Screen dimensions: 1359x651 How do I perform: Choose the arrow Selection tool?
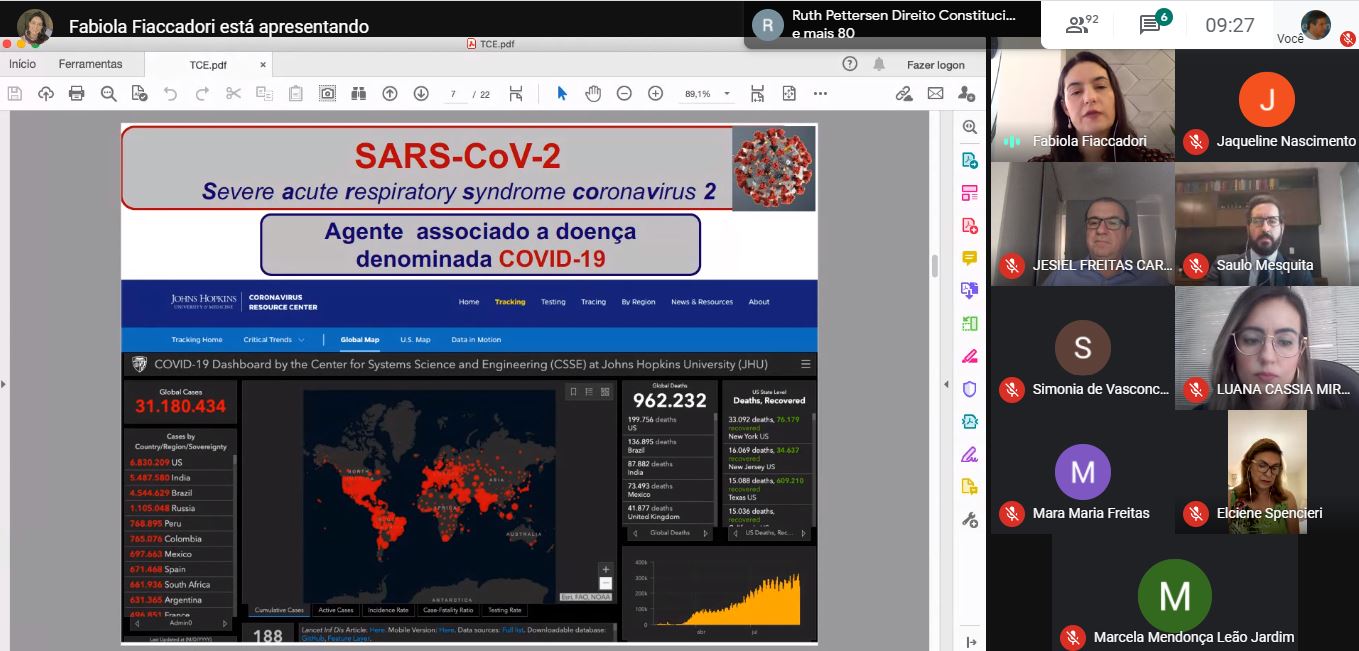(x=562, y=93)
